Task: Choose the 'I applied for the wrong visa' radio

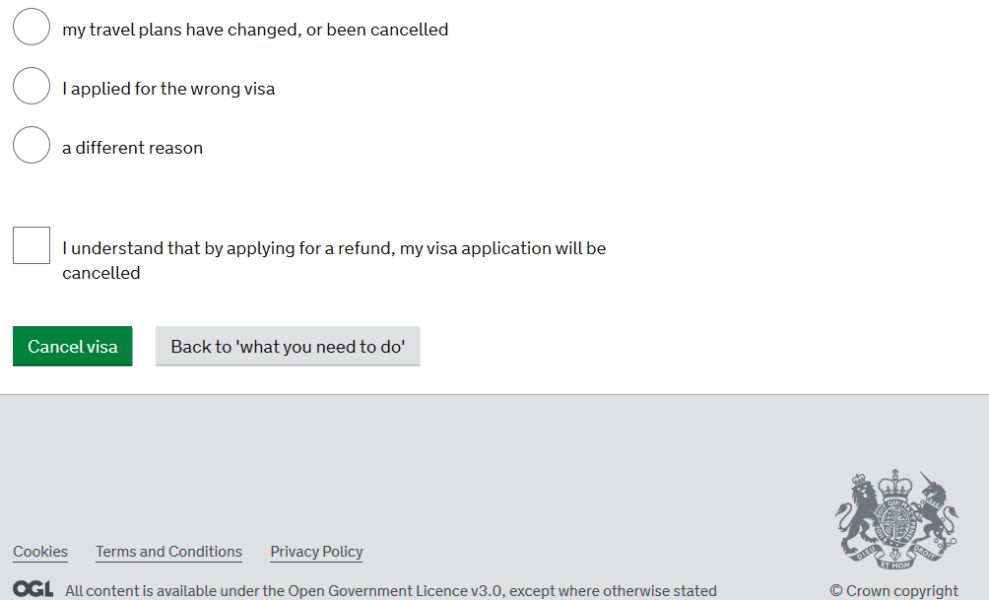Action: pos(32,86)
